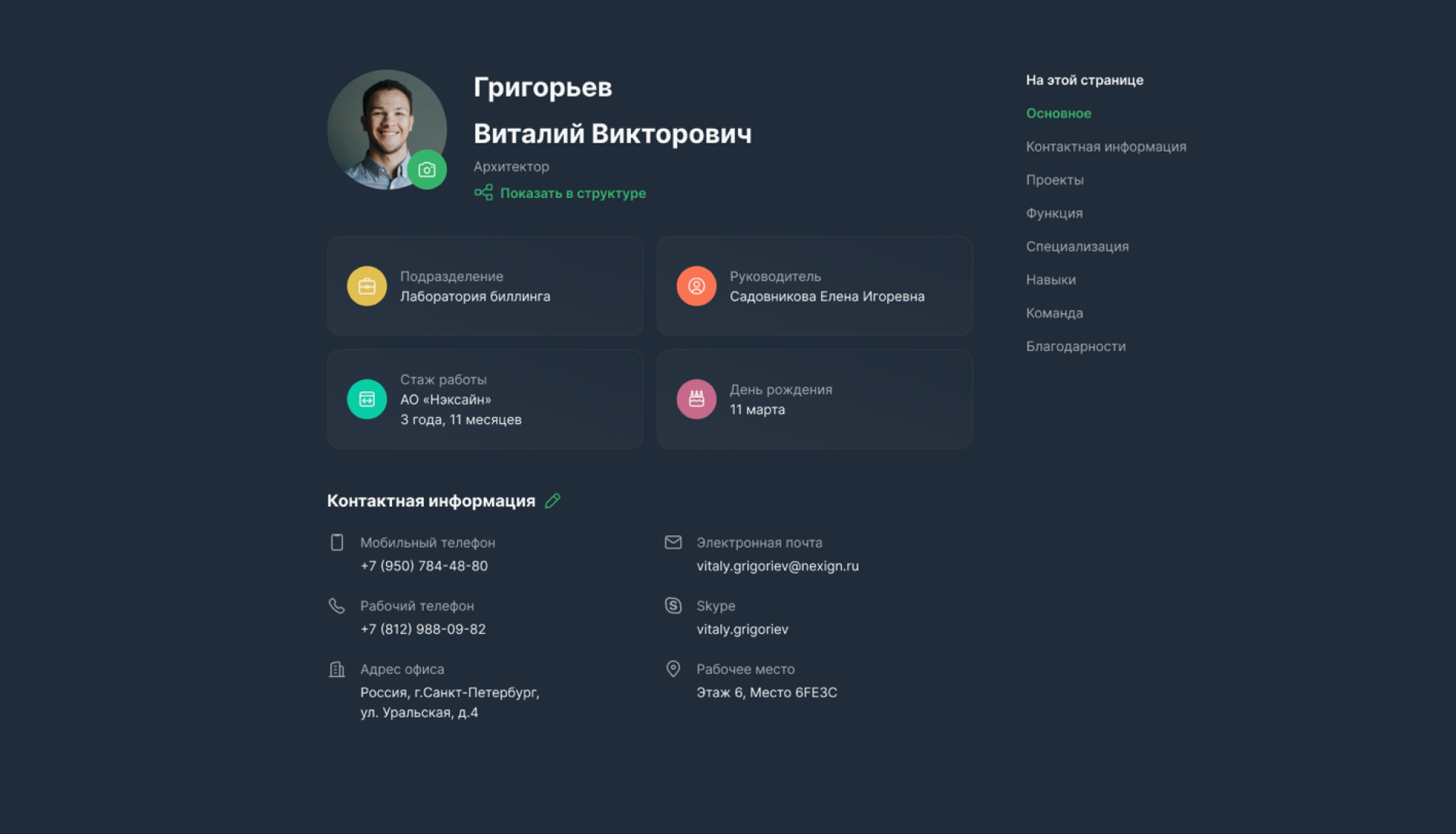
Task: Click the work phone handset icon
Action: coord(337,605)
